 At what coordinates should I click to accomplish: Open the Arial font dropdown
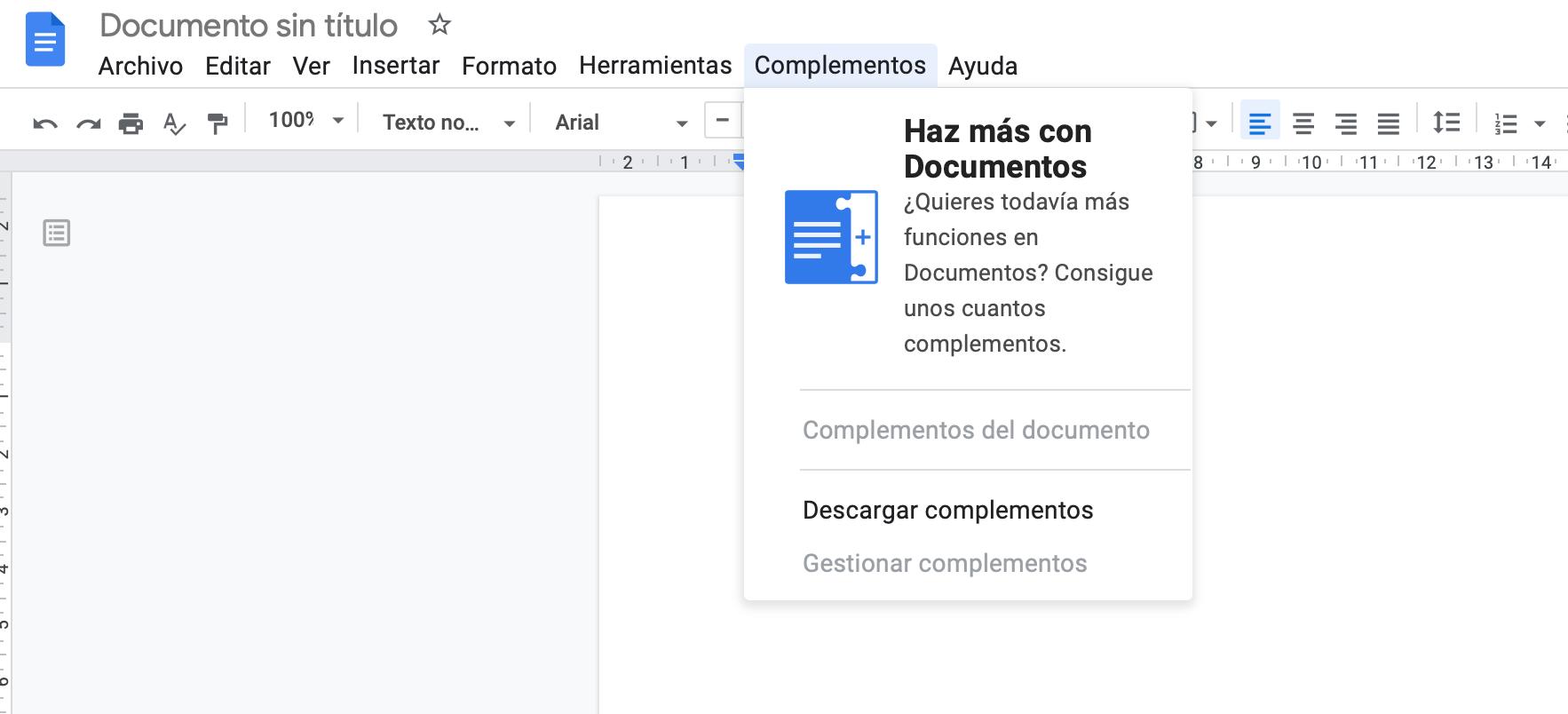tap(621, 123)
